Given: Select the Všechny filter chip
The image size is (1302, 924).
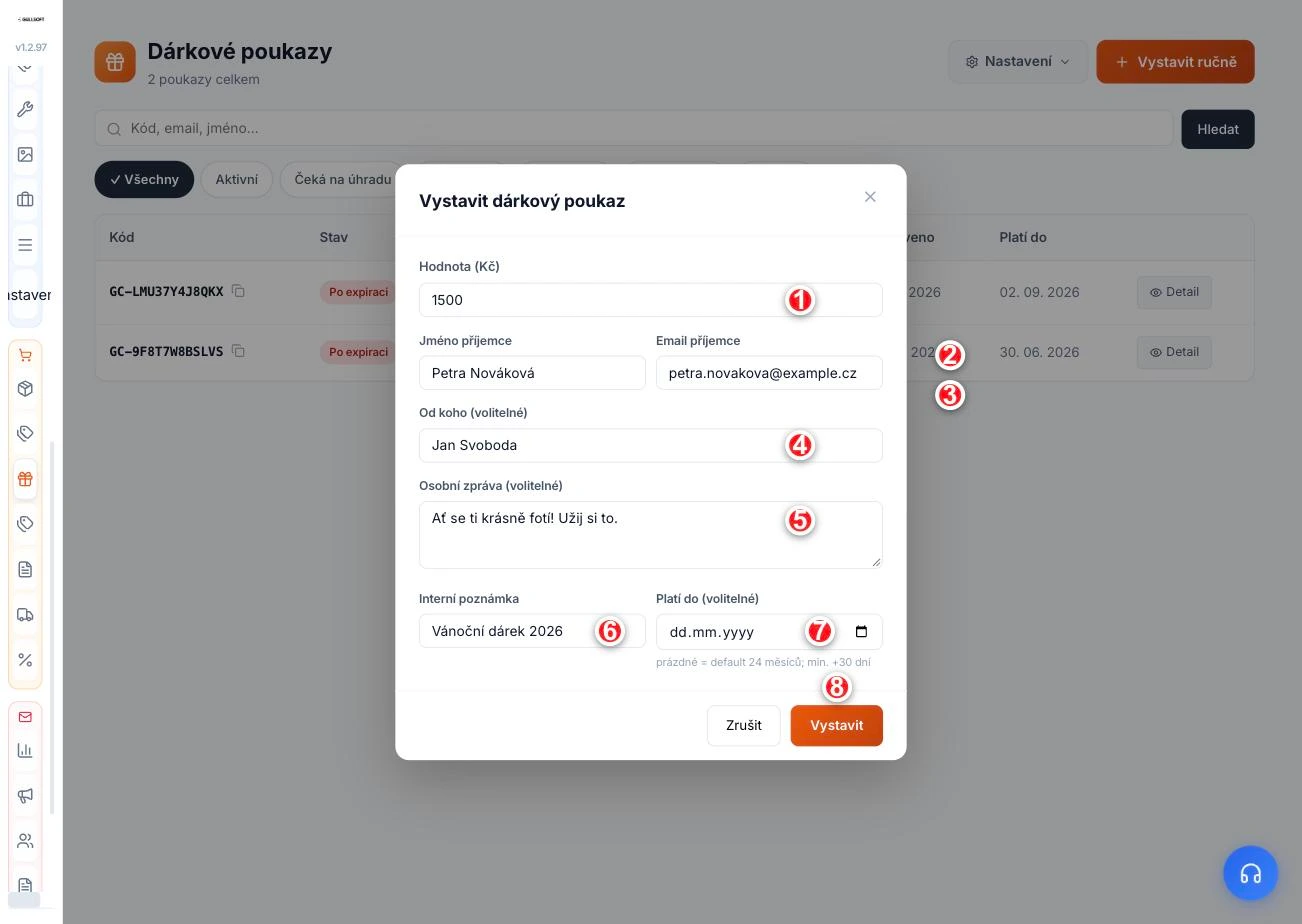Looking at the screenshot, I should point(144,179).
